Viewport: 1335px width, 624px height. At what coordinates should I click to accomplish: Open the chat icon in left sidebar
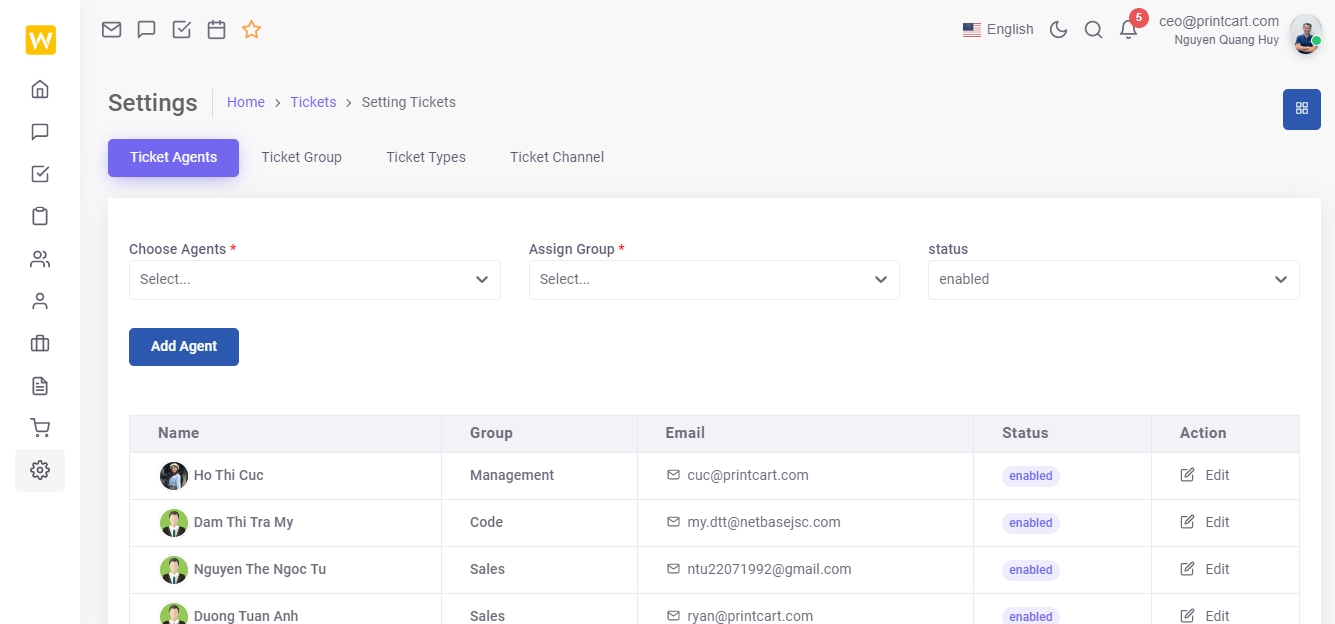click(40, 131)
